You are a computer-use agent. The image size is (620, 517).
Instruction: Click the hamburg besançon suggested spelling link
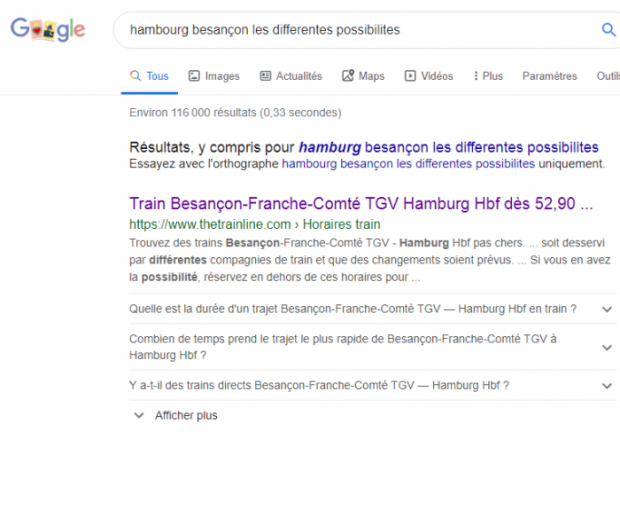pyautogui.click(x=448, y=147)
